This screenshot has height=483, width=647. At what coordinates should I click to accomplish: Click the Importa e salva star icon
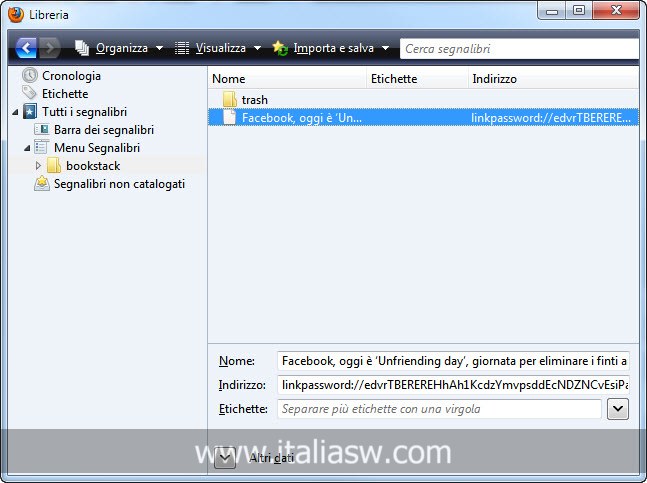point(280,48)
